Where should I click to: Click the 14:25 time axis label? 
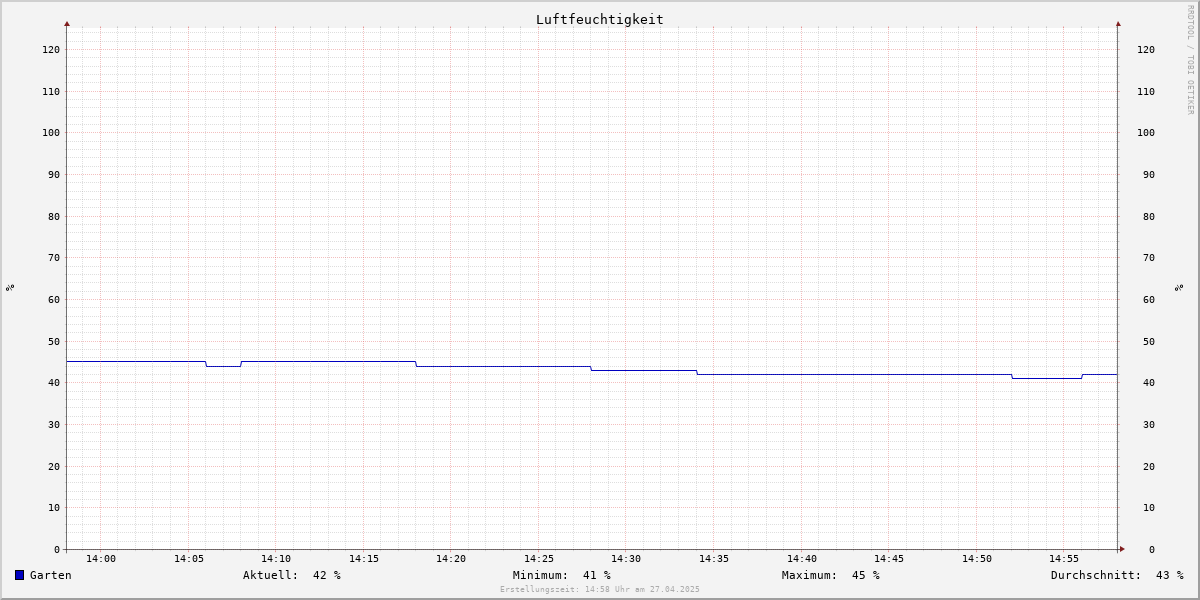[539, 559]
